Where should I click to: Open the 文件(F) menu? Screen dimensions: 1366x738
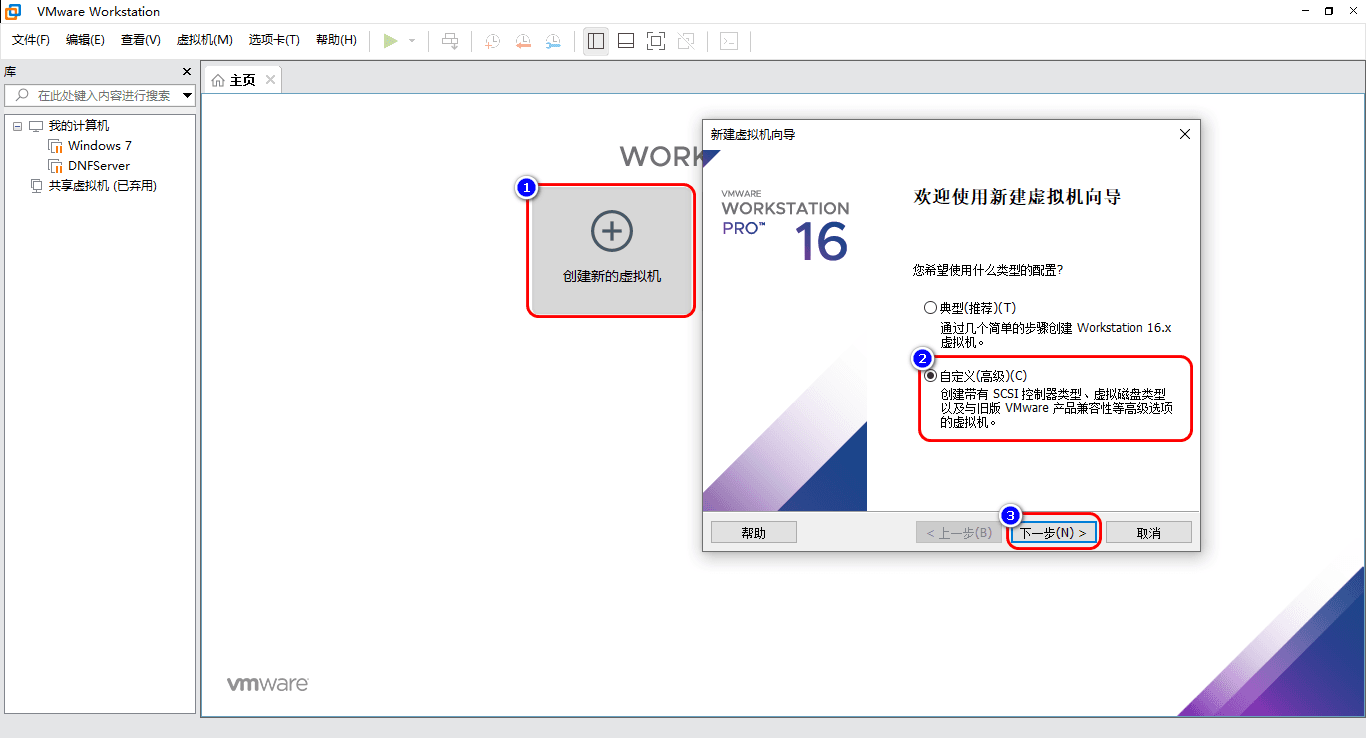[x=31, y=40]
